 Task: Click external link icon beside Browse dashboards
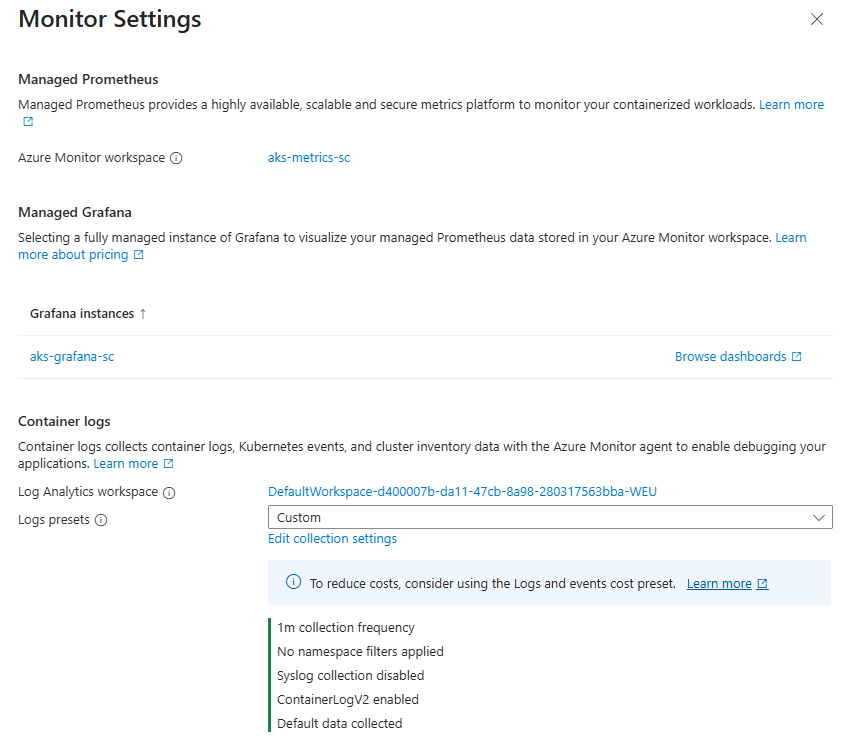pos(797,357)
